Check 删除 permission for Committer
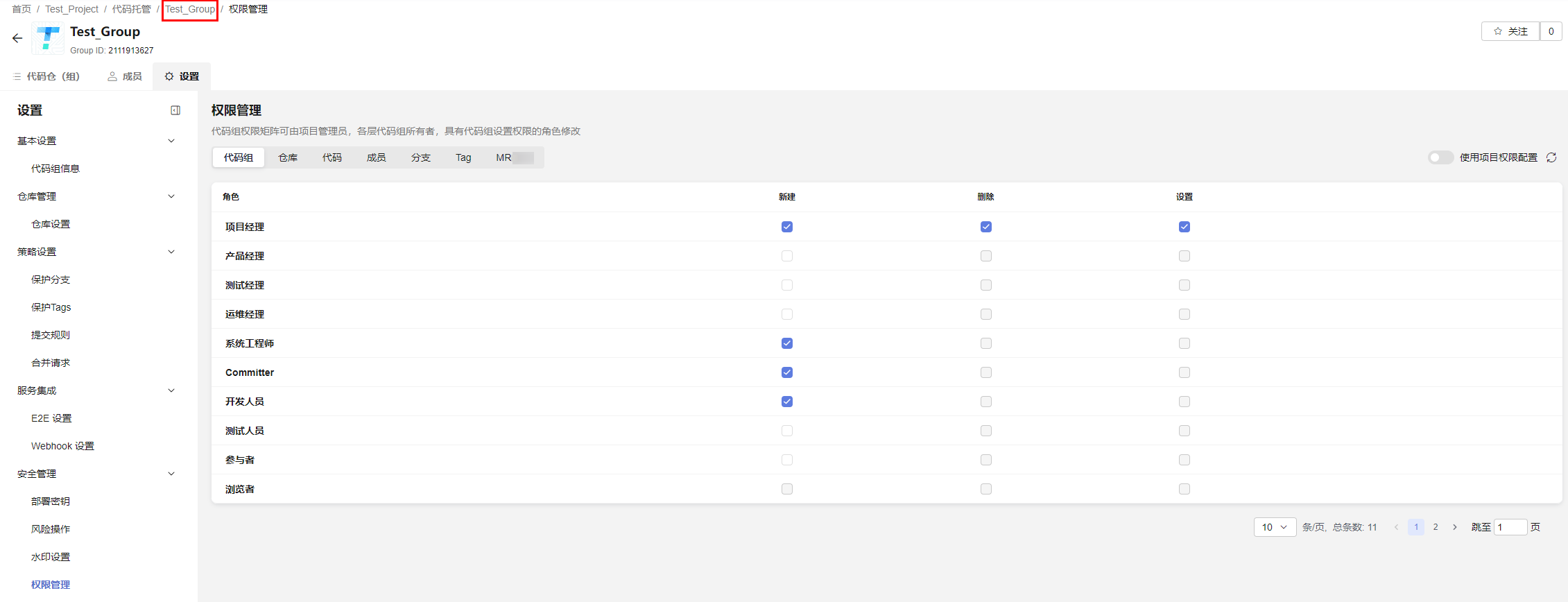This screenshot has width=1568, height=602. [985, 372]
